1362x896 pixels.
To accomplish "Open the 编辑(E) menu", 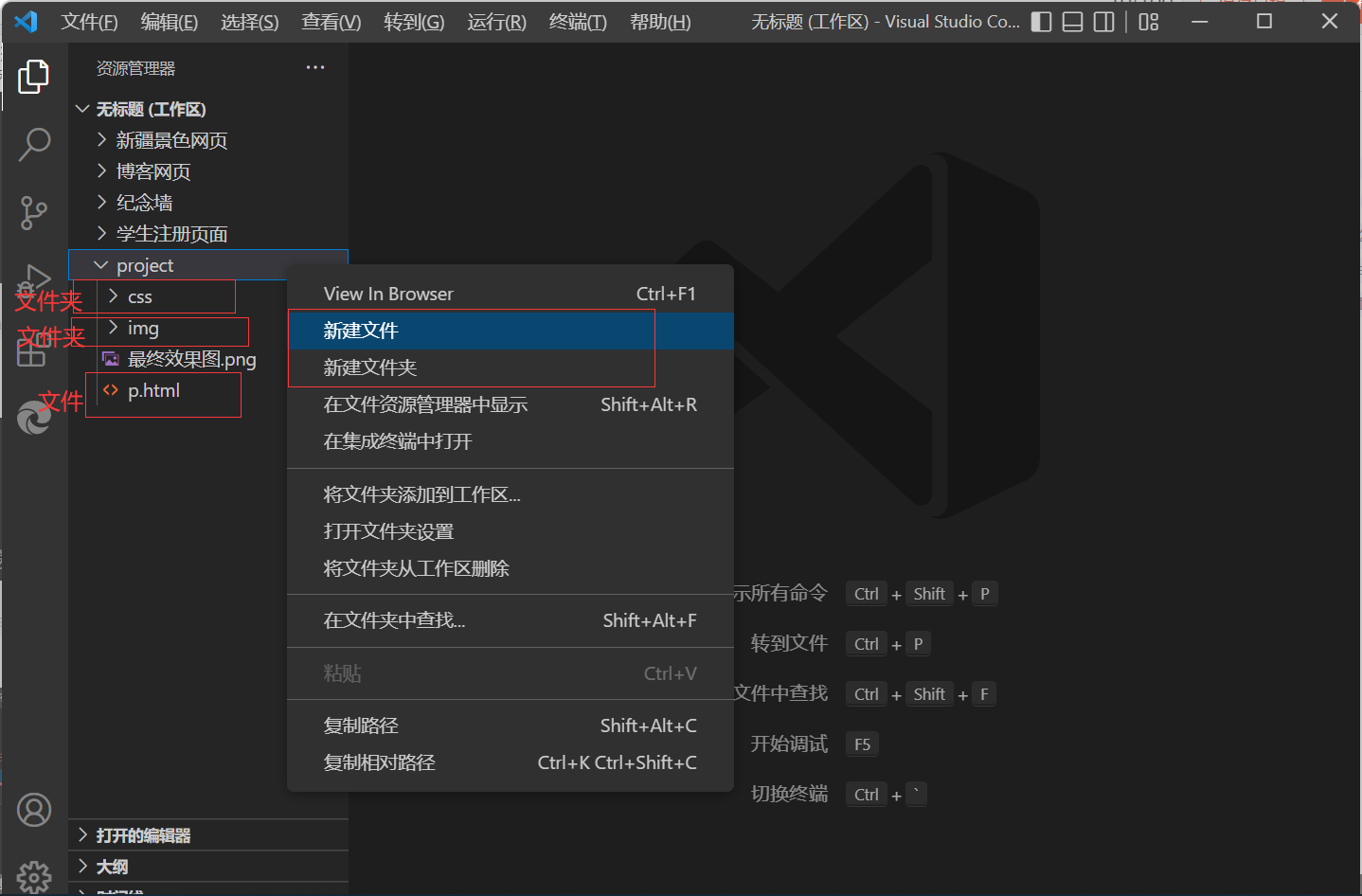I will [x=170, y=22].
